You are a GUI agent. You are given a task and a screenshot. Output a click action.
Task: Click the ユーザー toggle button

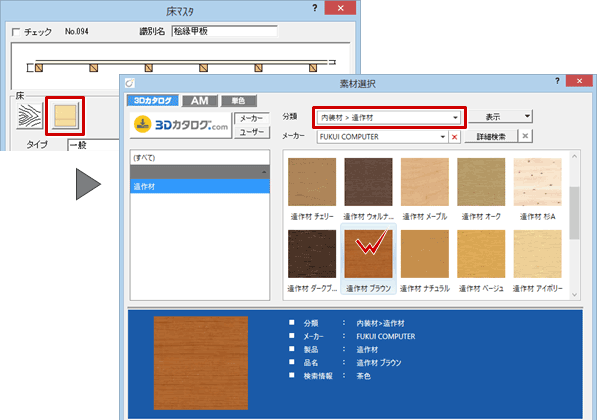(x=252, y=132)
